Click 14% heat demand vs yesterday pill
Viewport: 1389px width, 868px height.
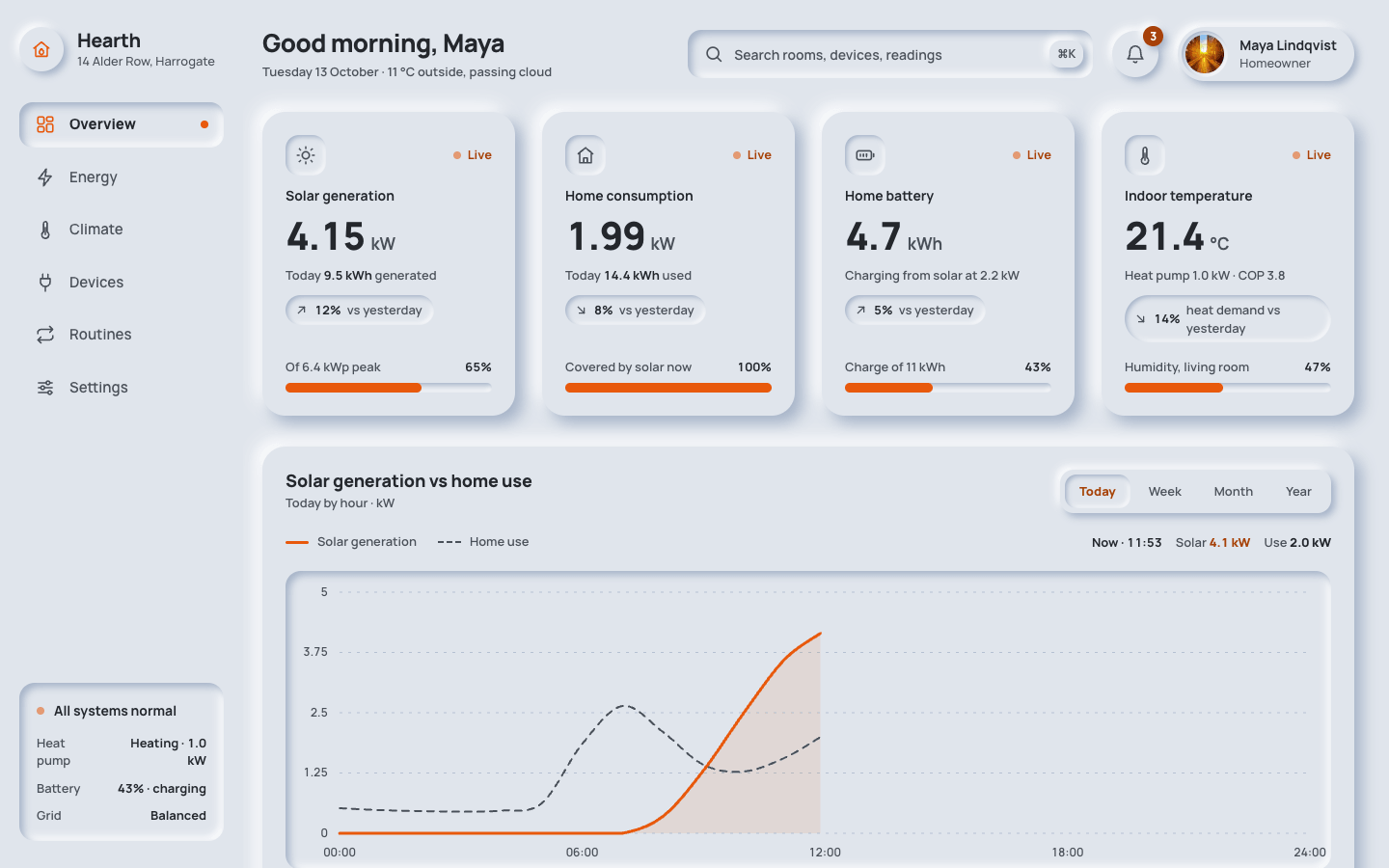coord(1227,319)
